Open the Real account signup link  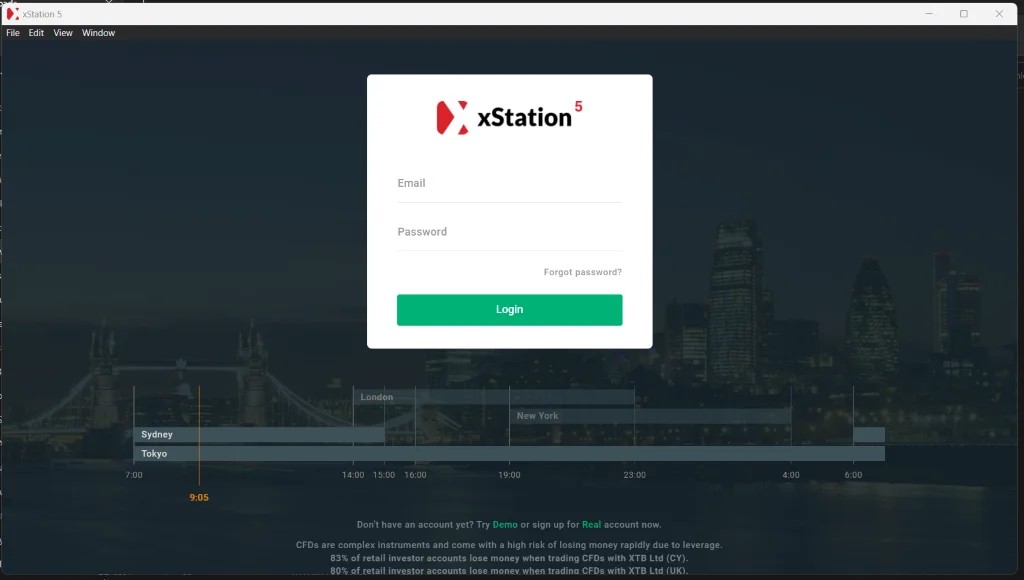[591, 524]
